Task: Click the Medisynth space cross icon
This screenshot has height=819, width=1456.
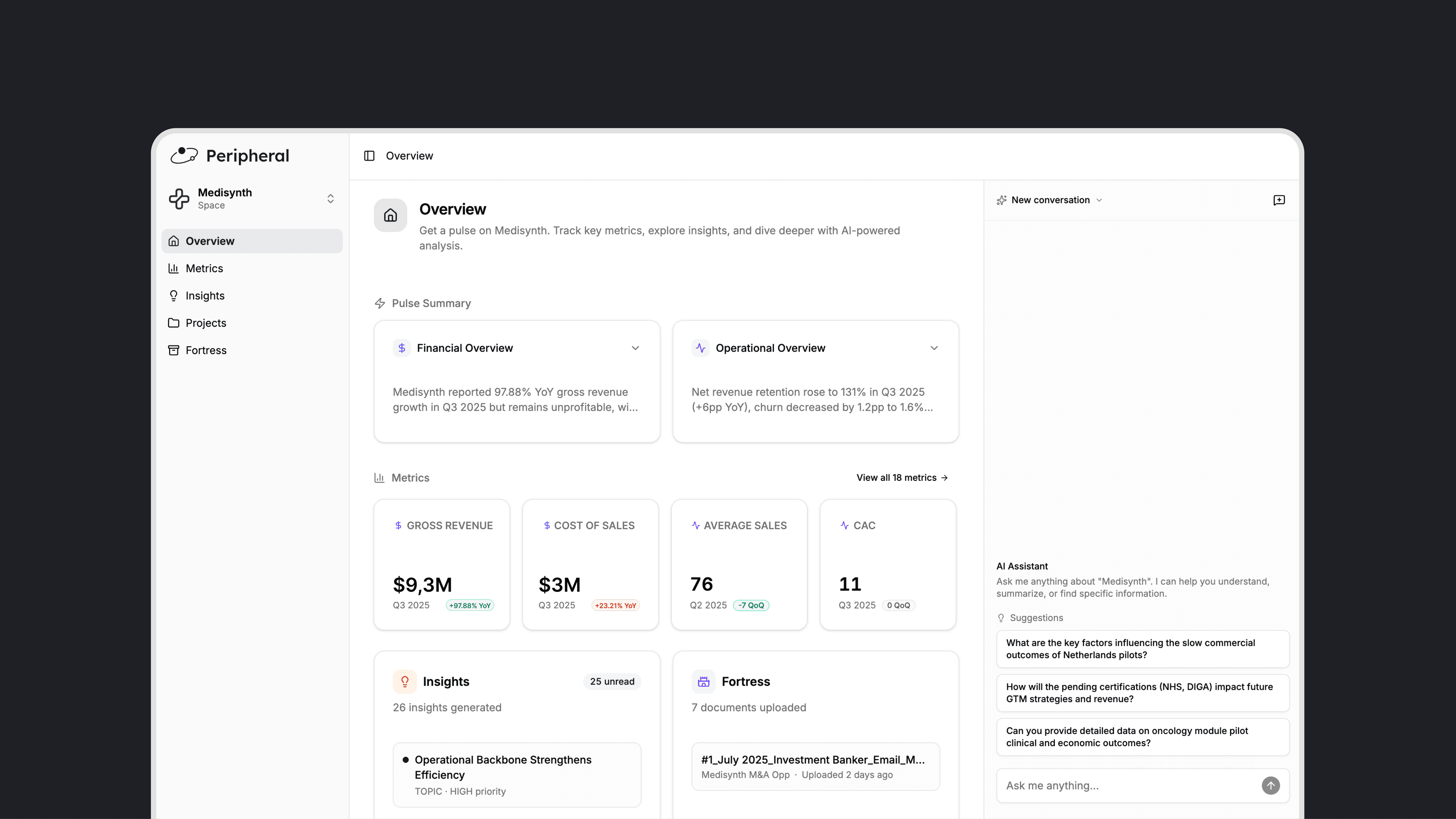Action: coord(179,198)
